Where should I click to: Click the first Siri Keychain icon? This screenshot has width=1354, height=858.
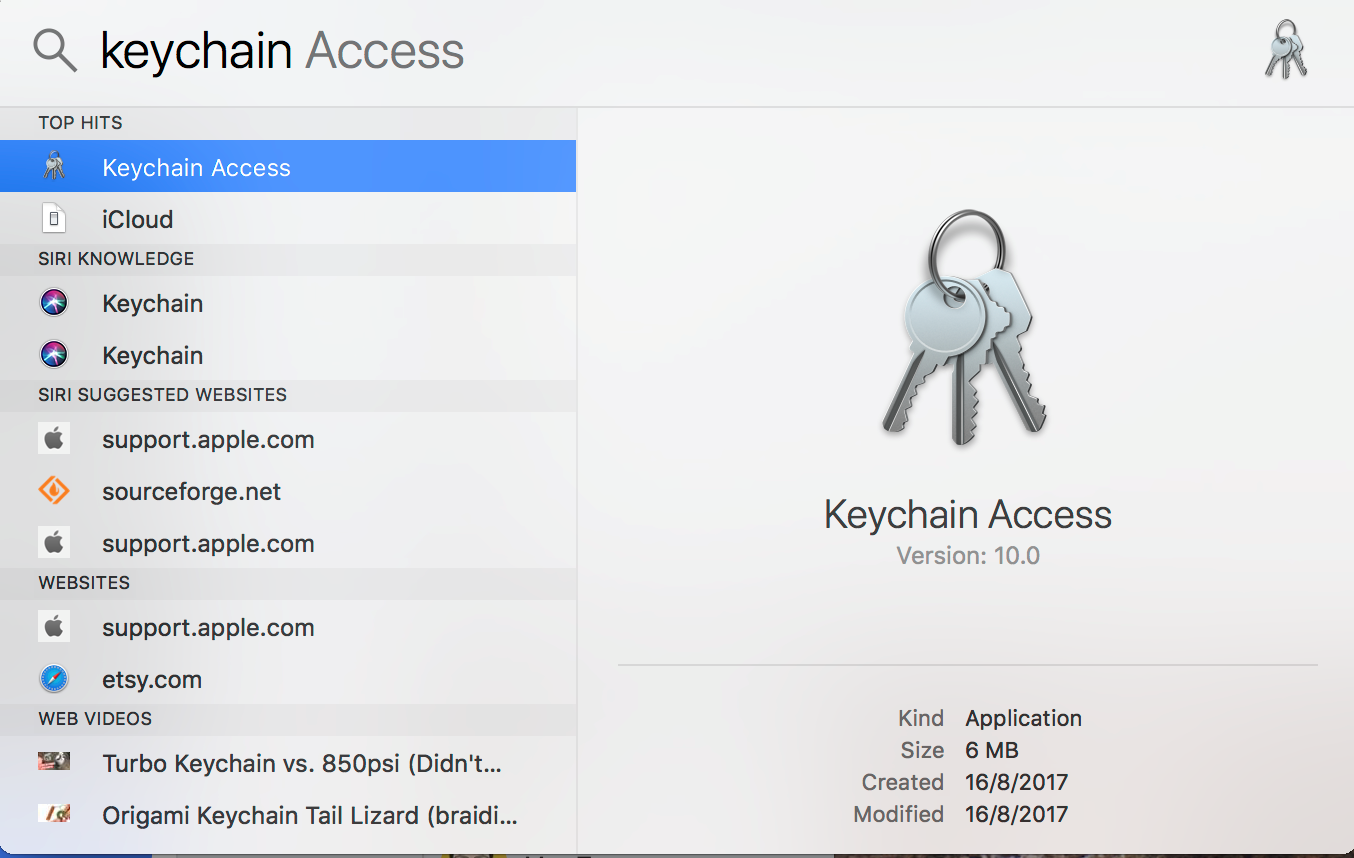pos(54,303)
